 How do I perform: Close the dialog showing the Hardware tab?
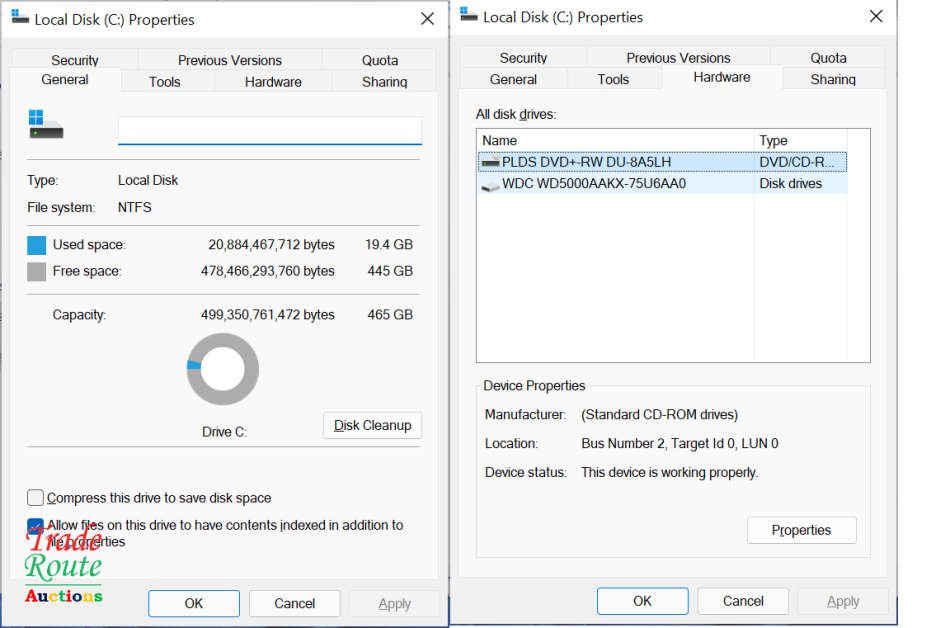point(876,17)
